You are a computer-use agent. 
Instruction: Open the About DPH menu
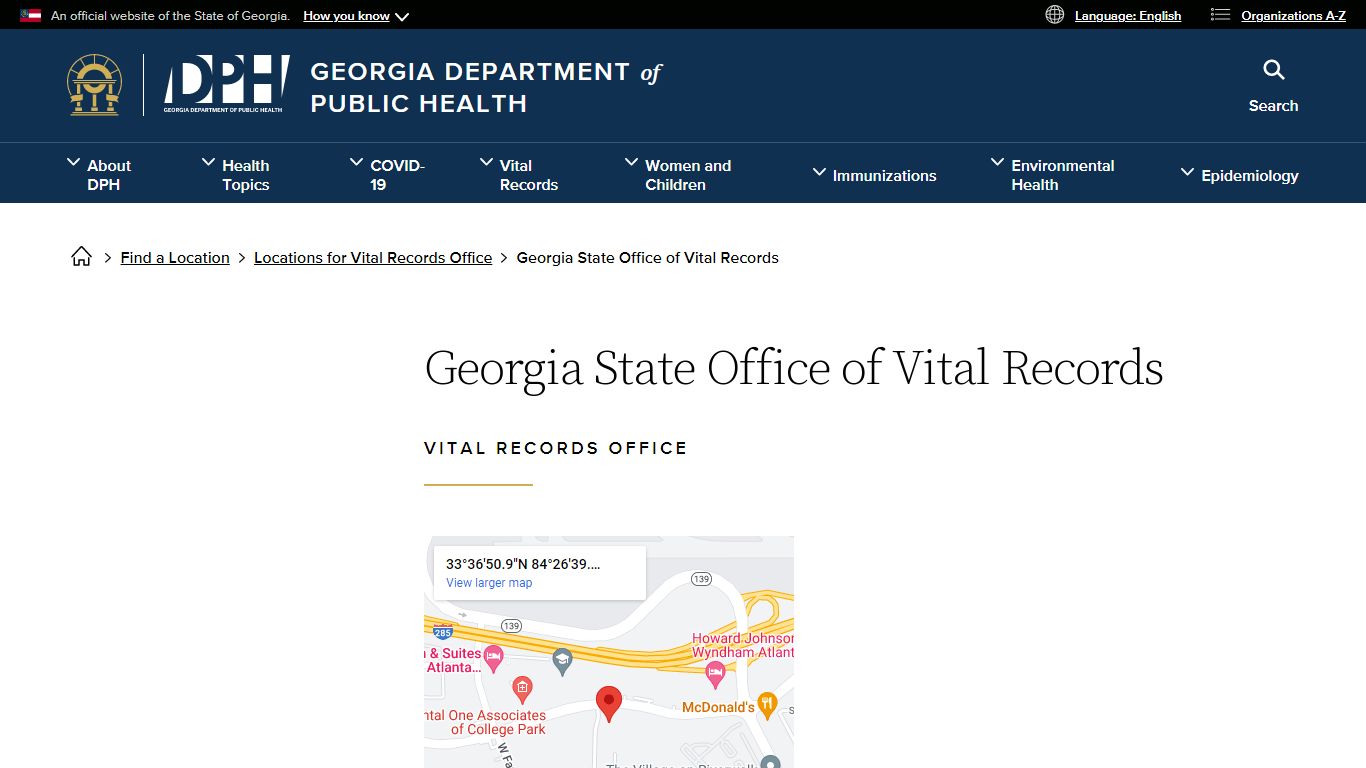tap(109, 175)
